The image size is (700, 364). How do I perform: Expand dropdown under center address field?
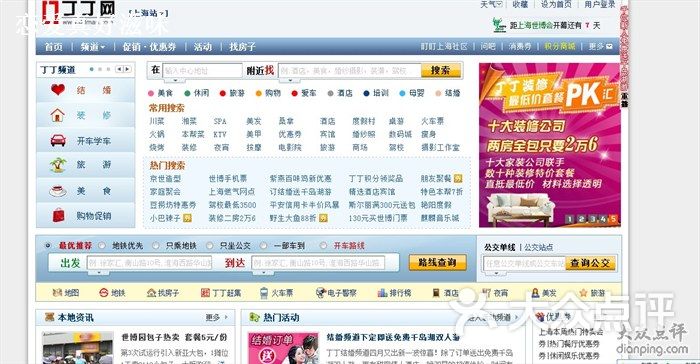click(175, 80)
